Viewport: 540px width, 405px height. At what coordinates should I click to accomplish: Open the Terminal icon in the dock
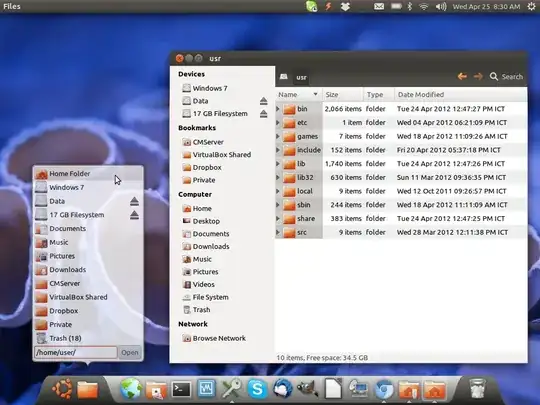point(181,390)
